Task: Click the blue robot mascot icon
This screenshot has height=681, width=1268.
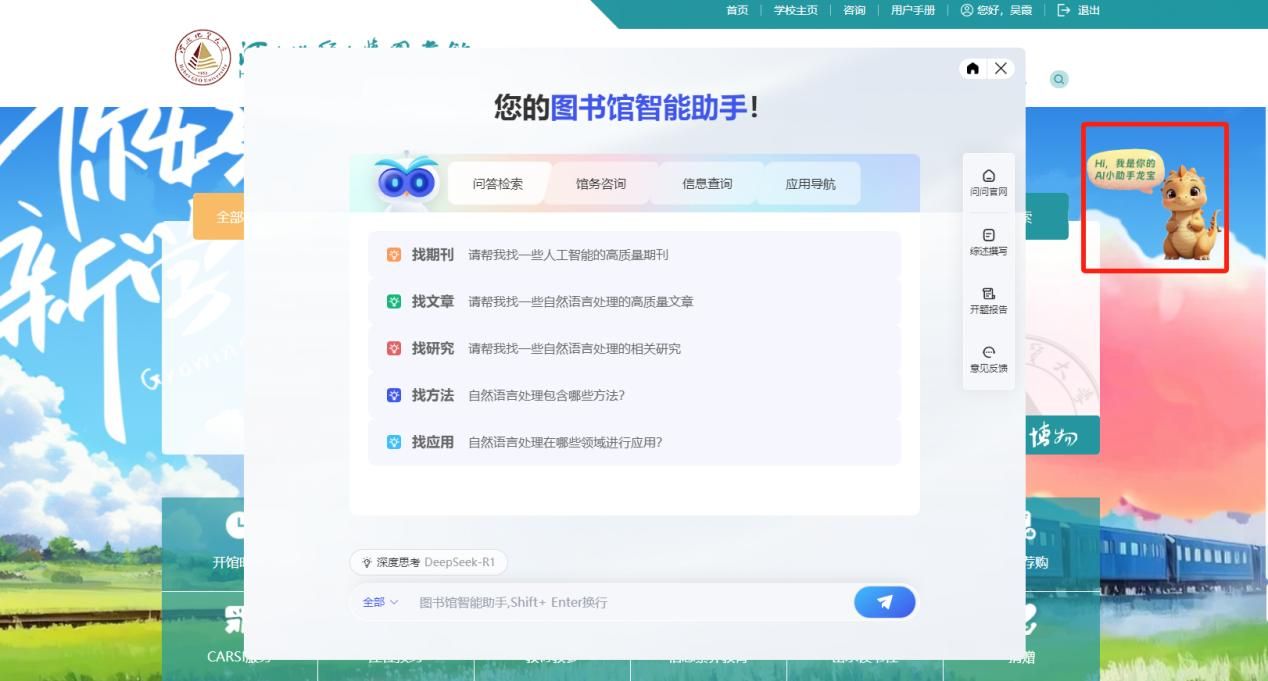Action: click(x=407, y=181)
